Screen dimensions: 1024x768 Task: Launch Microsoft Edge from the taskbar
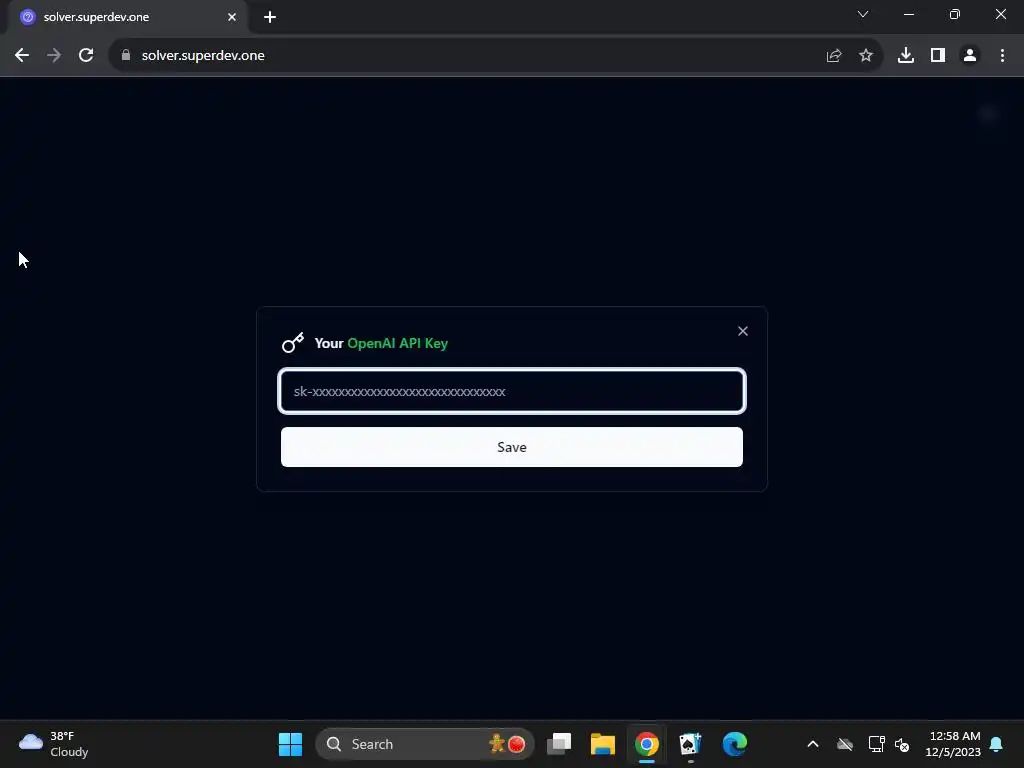click(735, 744)
